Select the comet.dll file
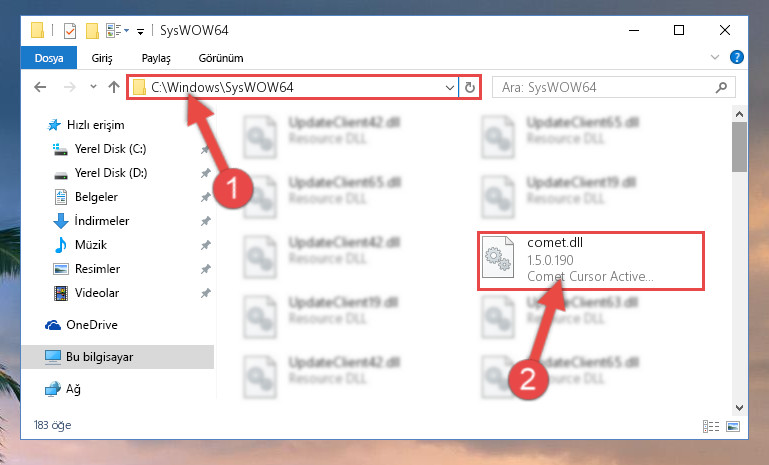 pyautogui.click(x=590, y=260)
